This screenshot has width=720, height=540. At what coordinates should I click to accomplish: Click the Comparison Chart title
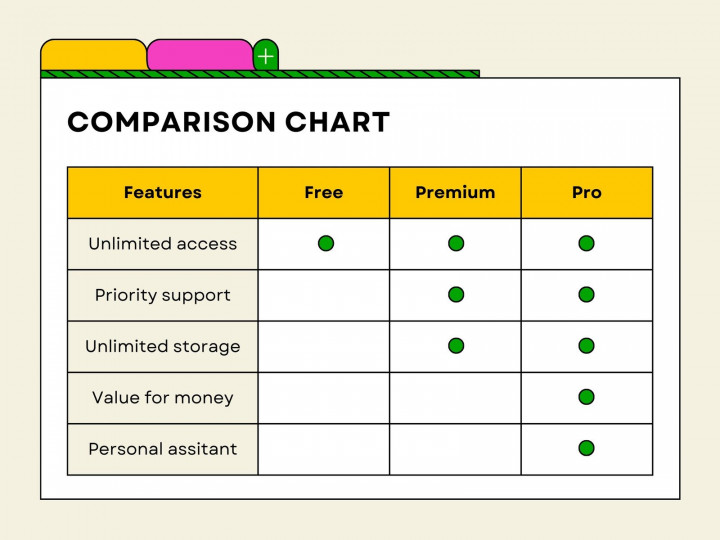pyautogui.click(x=228, y=122)
